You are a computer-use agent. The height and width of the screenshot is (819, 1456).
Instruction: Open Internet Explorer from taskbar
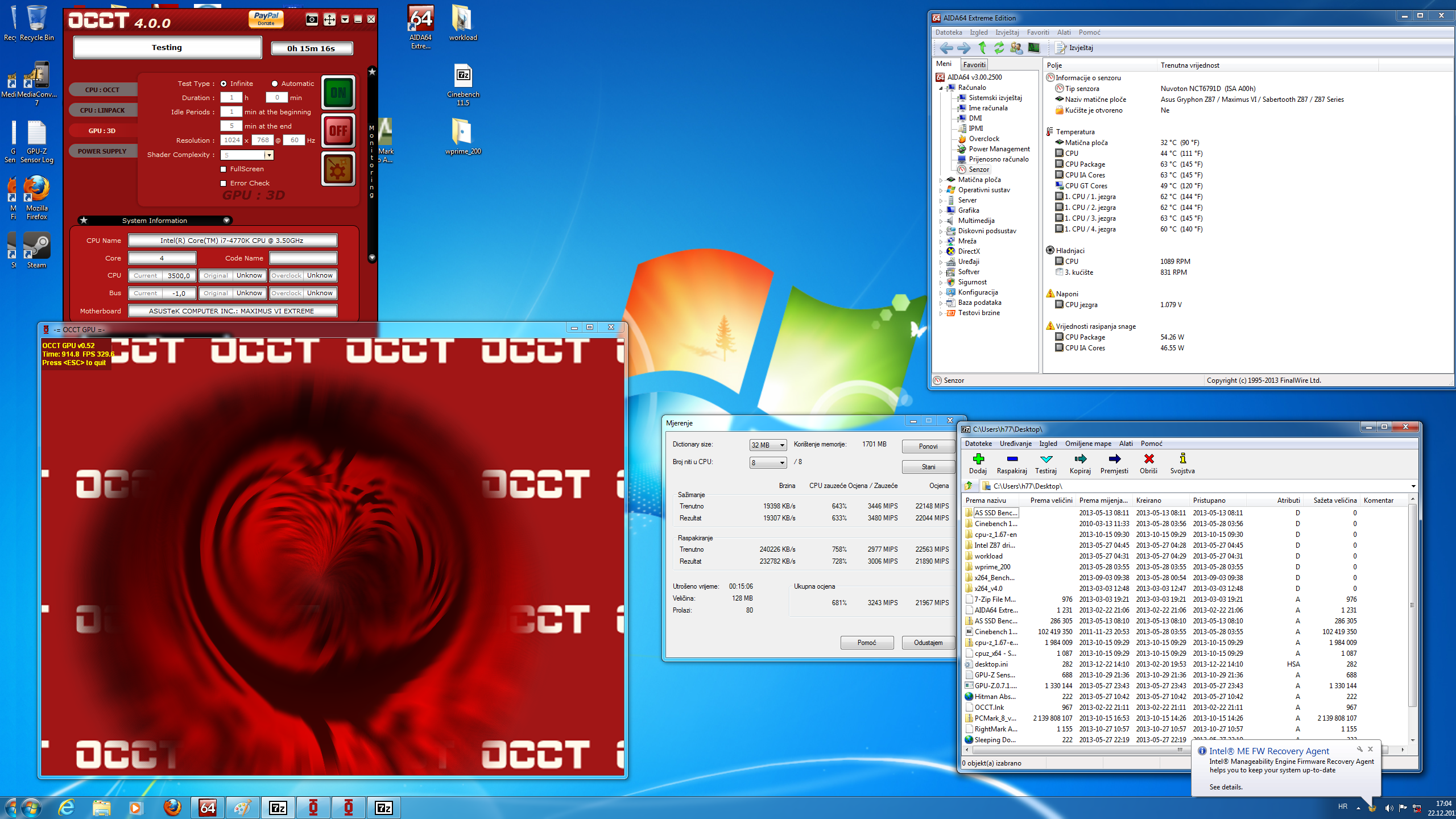(67, 808)
